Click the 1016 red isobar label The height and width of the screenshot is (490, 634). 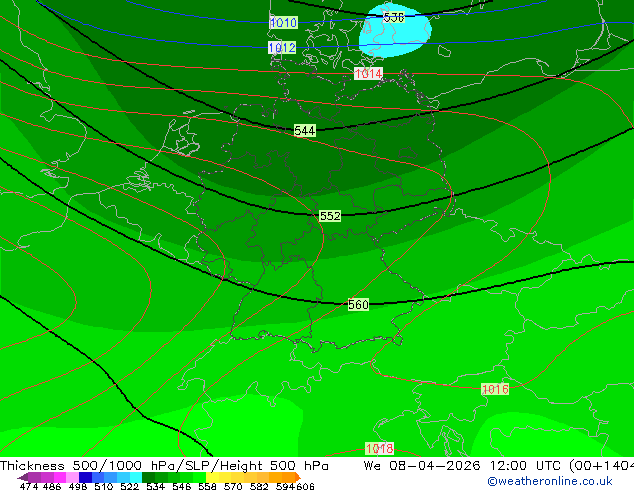[495, 389]
